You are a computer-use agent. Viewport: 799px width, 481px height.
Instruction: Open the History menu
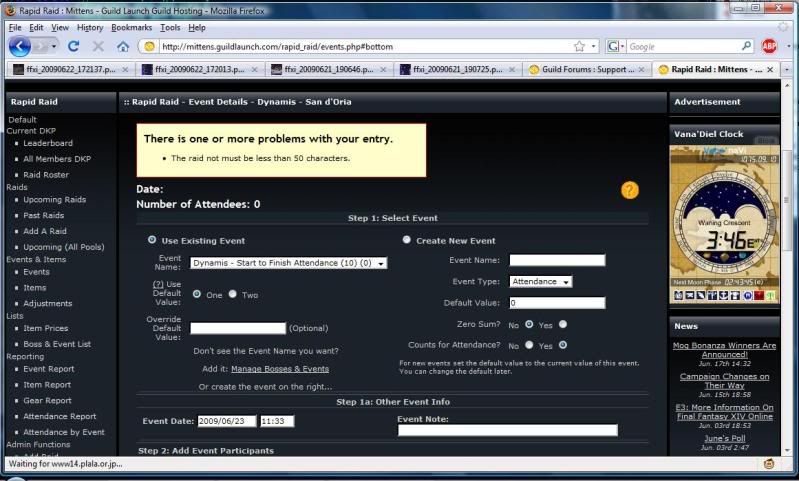click(90, 28)
